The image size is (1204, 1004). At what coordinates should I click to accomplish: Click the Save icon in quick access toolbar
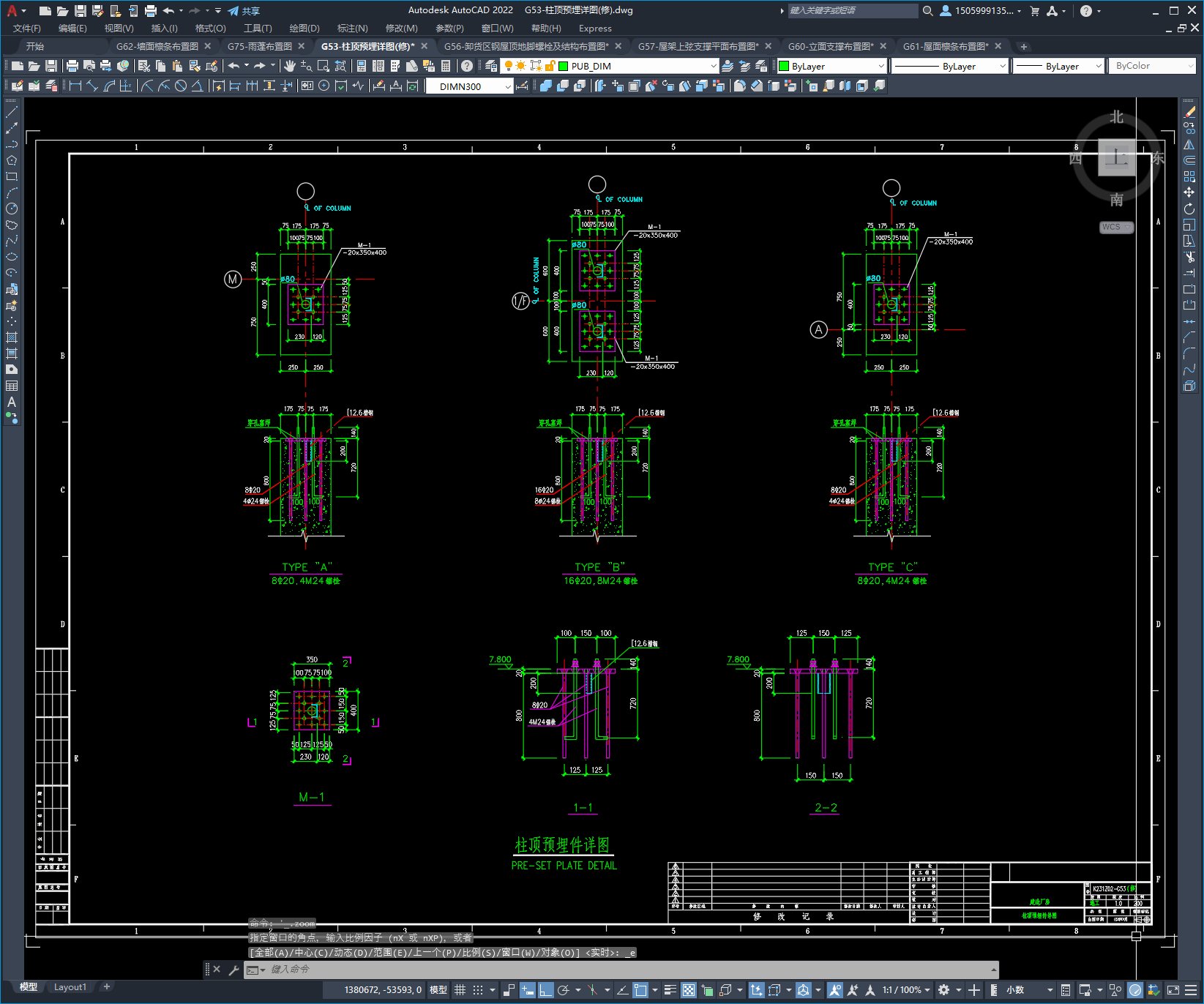[81, 11]
